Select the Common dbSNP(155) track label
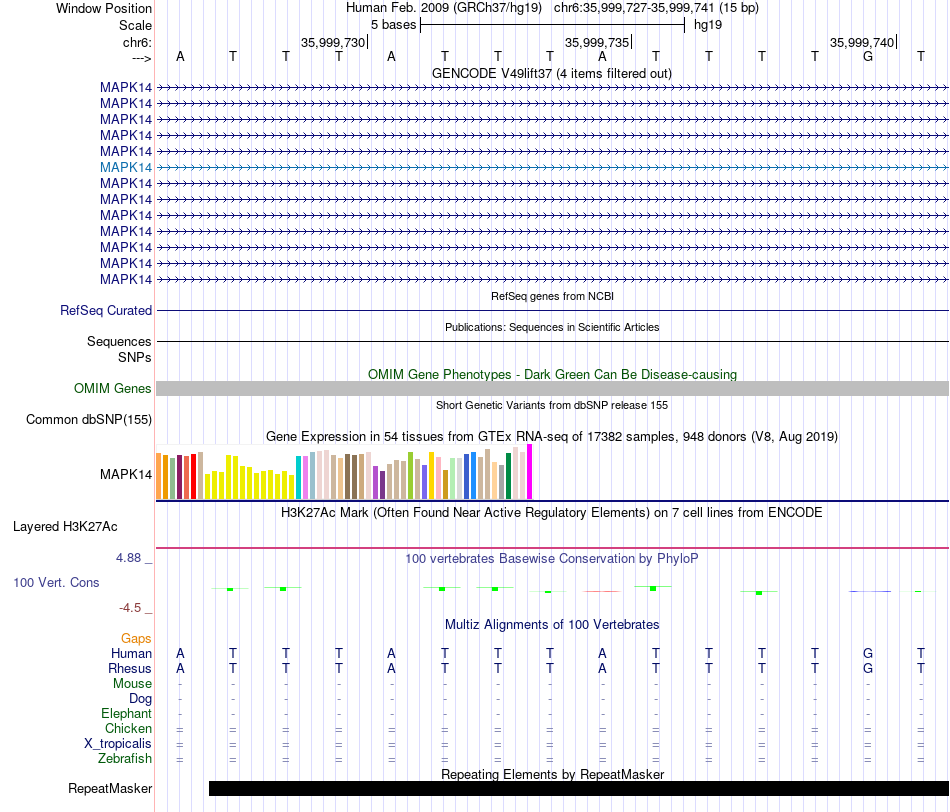Screen dimensions: 950x812 (89, 419)
